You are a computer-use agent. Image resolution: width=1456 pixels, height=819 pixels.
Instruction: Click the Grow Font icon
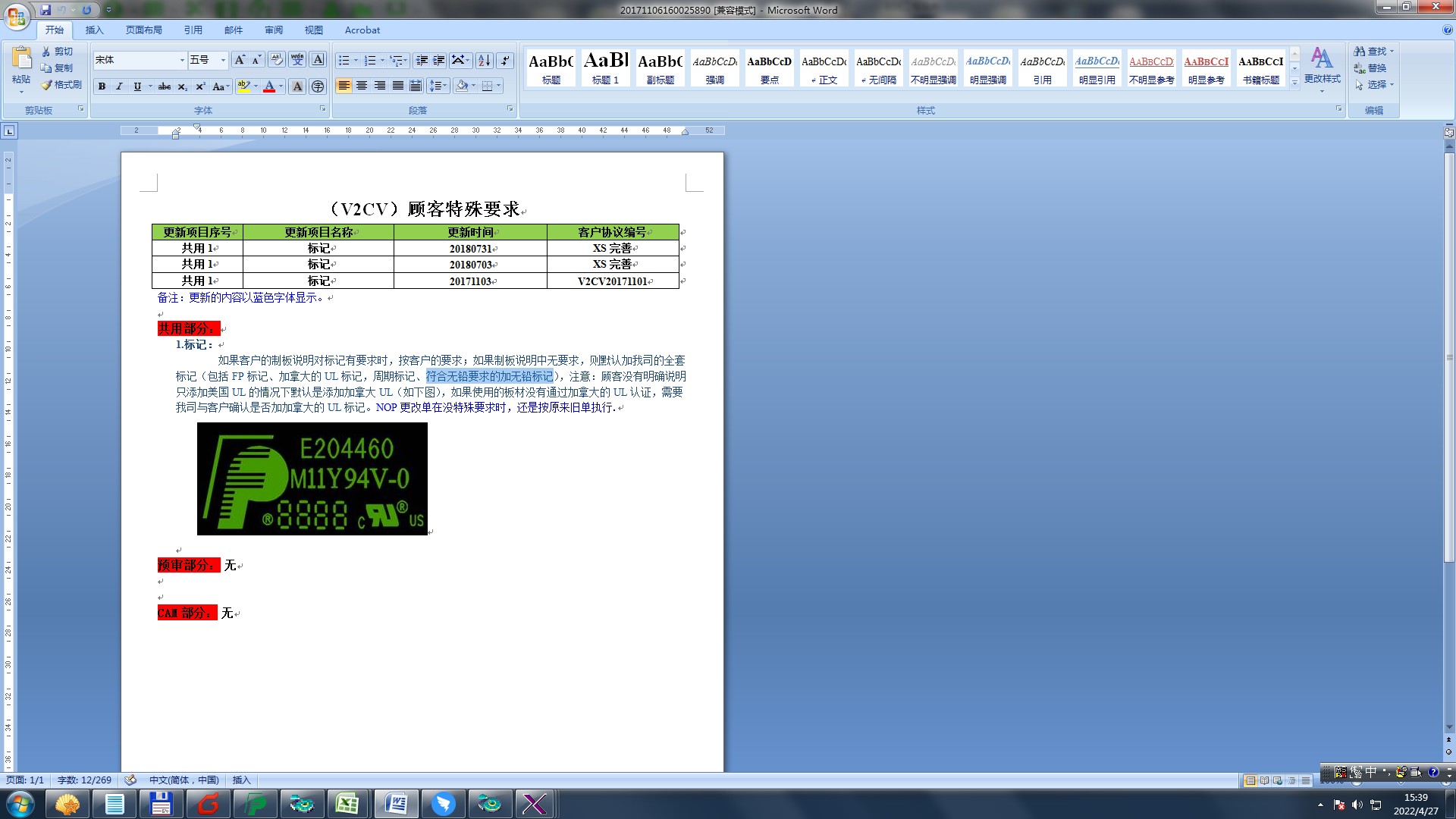click(240, 60)
